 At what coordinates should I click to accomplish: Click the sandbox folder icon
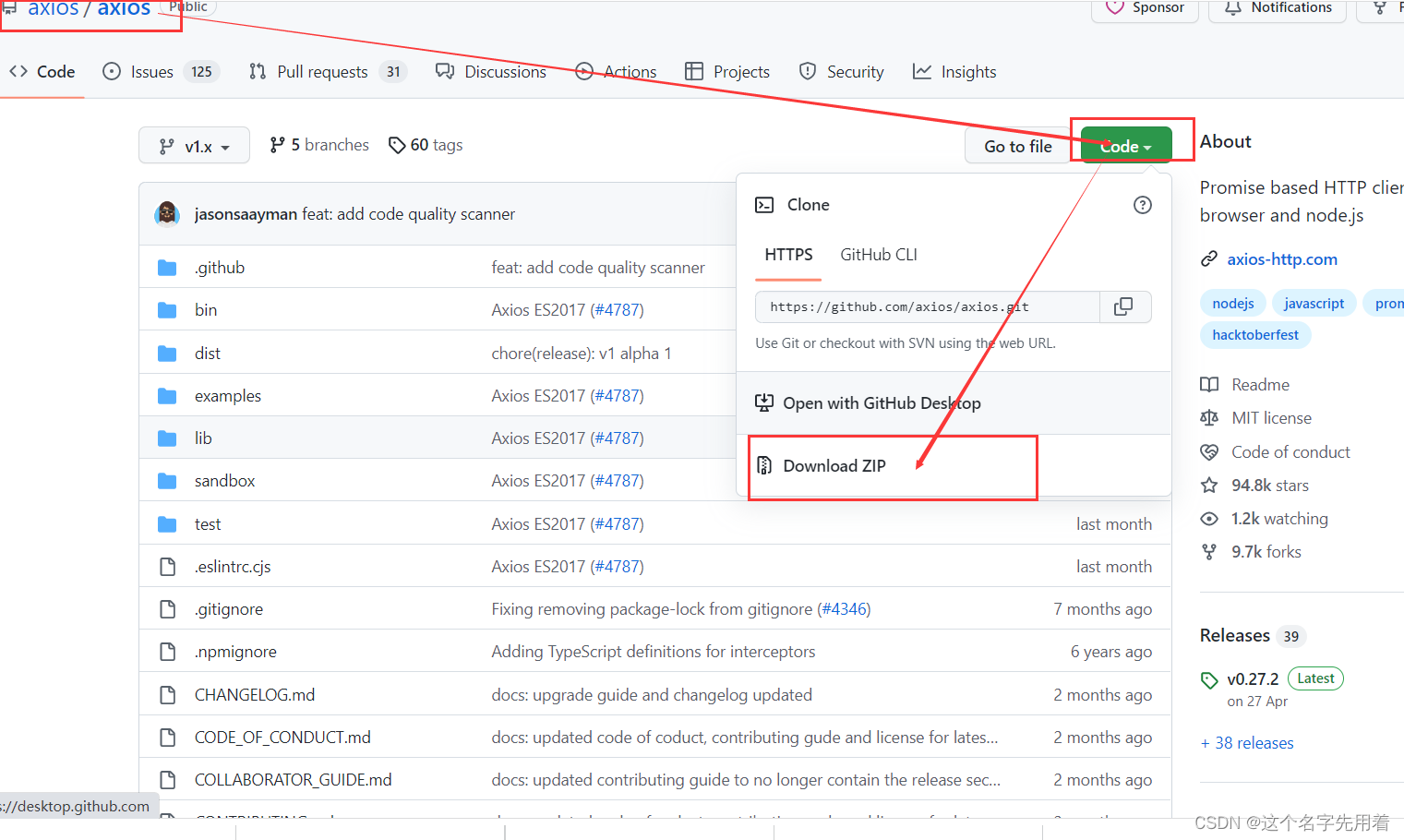point(167,481)
